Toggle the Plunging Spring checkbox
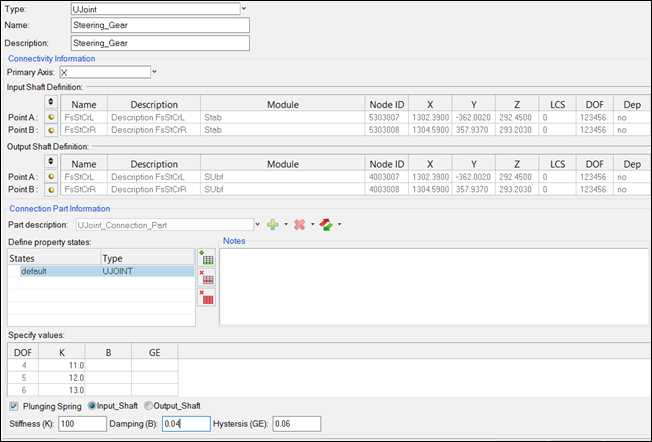652x442 pixels. 14,406
